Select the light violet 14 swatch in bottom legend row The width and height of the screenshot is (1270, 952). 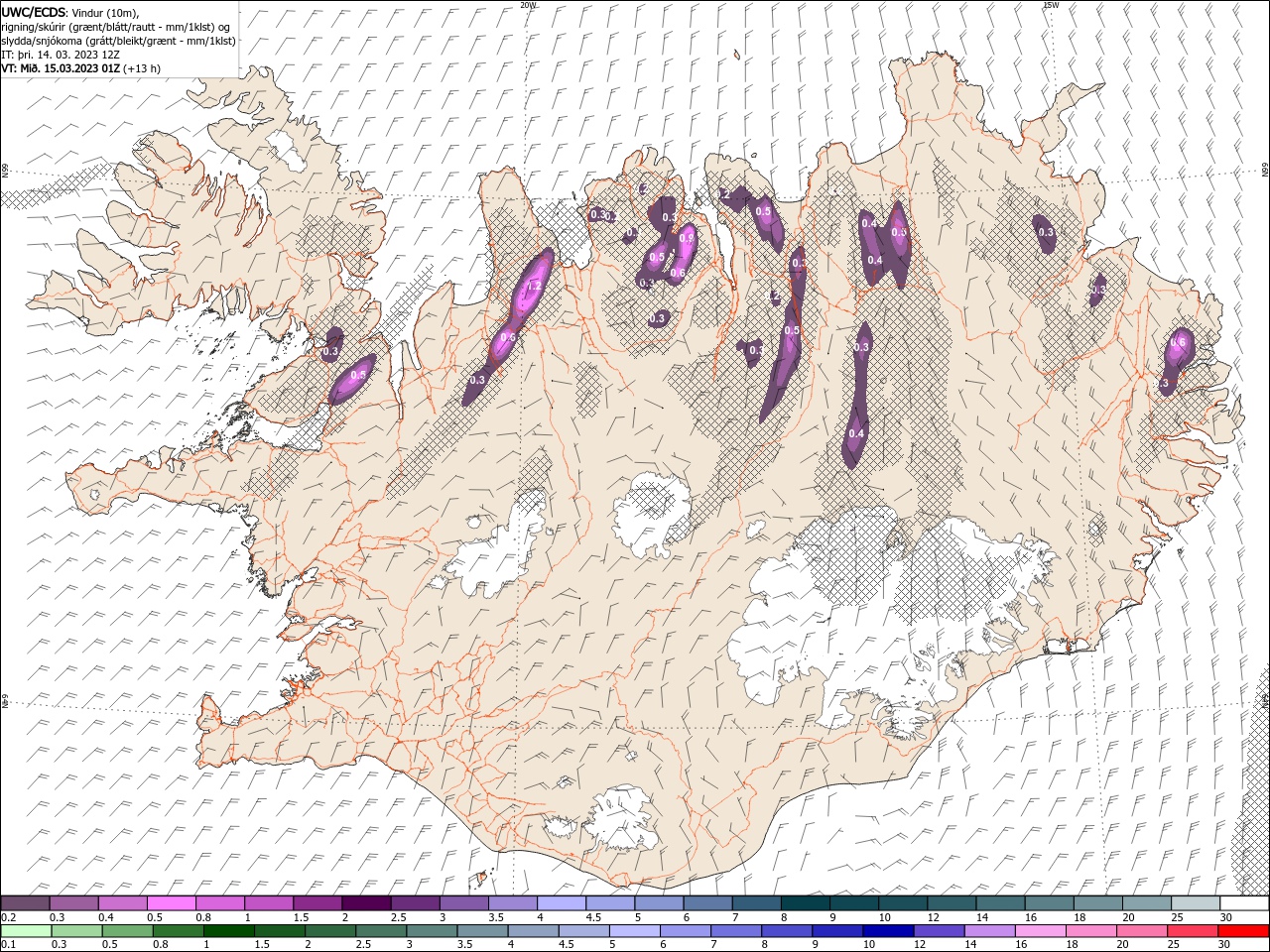989,932
